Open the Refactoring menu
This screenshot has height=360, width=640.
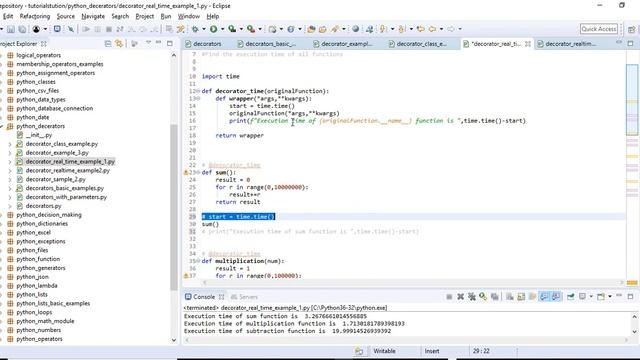[35, 16]
